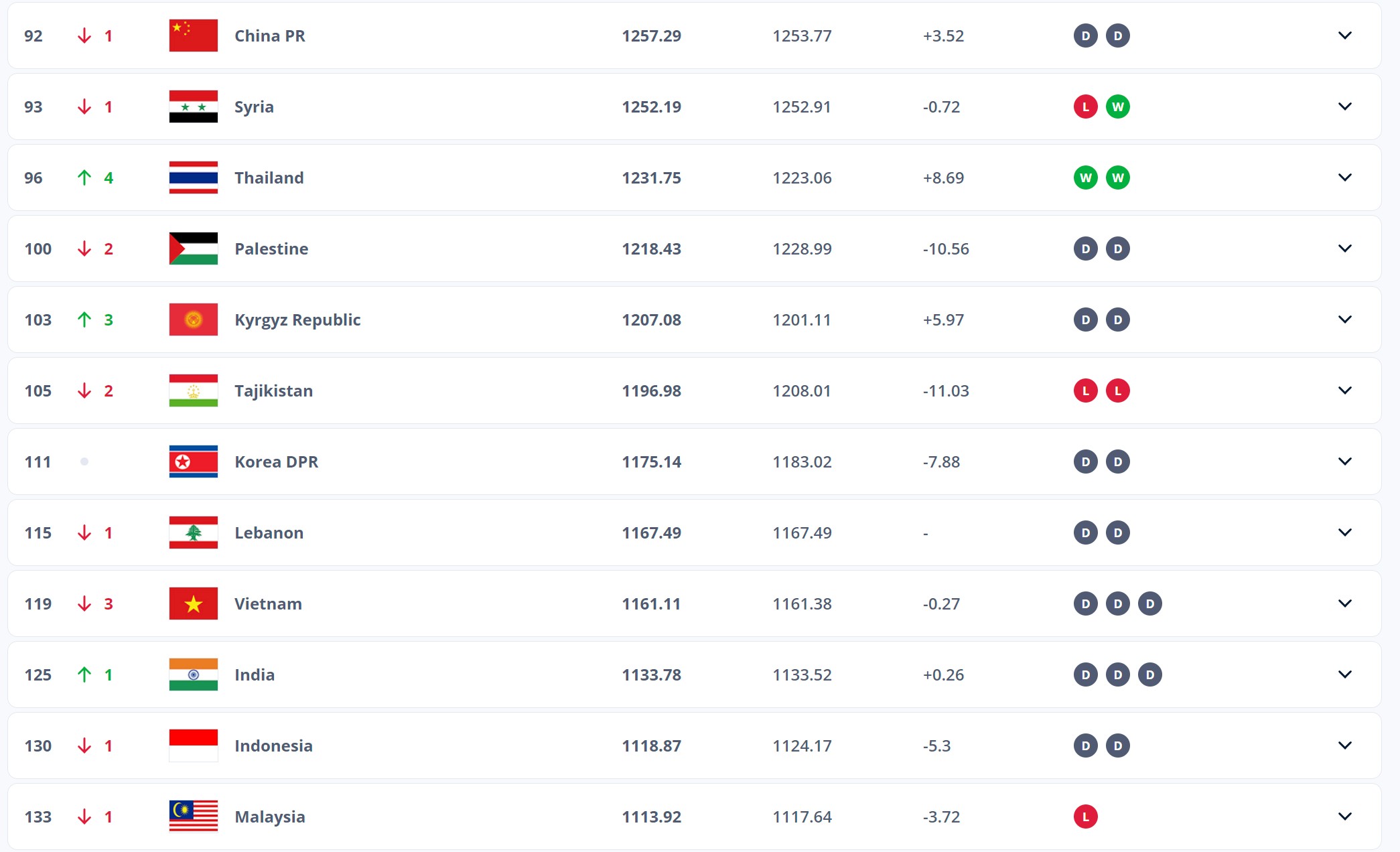Expand the Indonesia row details
This screenshot has width=1400, height=852.
[x=1344, y=745]
